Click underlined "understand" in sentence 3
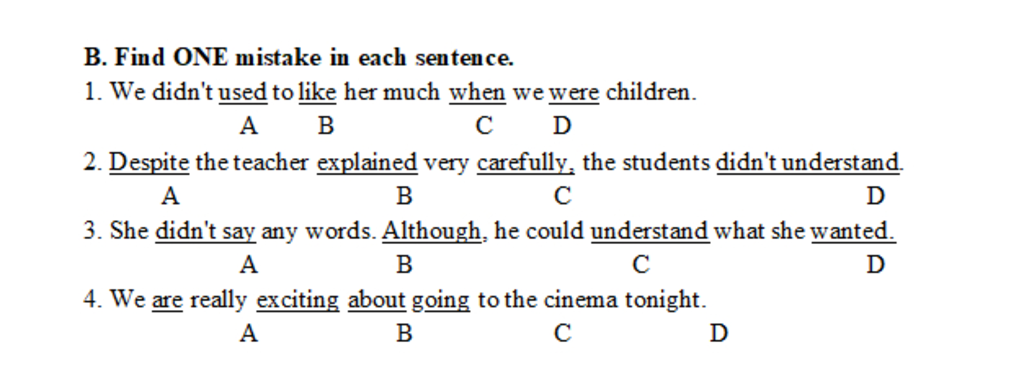This screenshot has width=1024, height=389. pos(650,231)
